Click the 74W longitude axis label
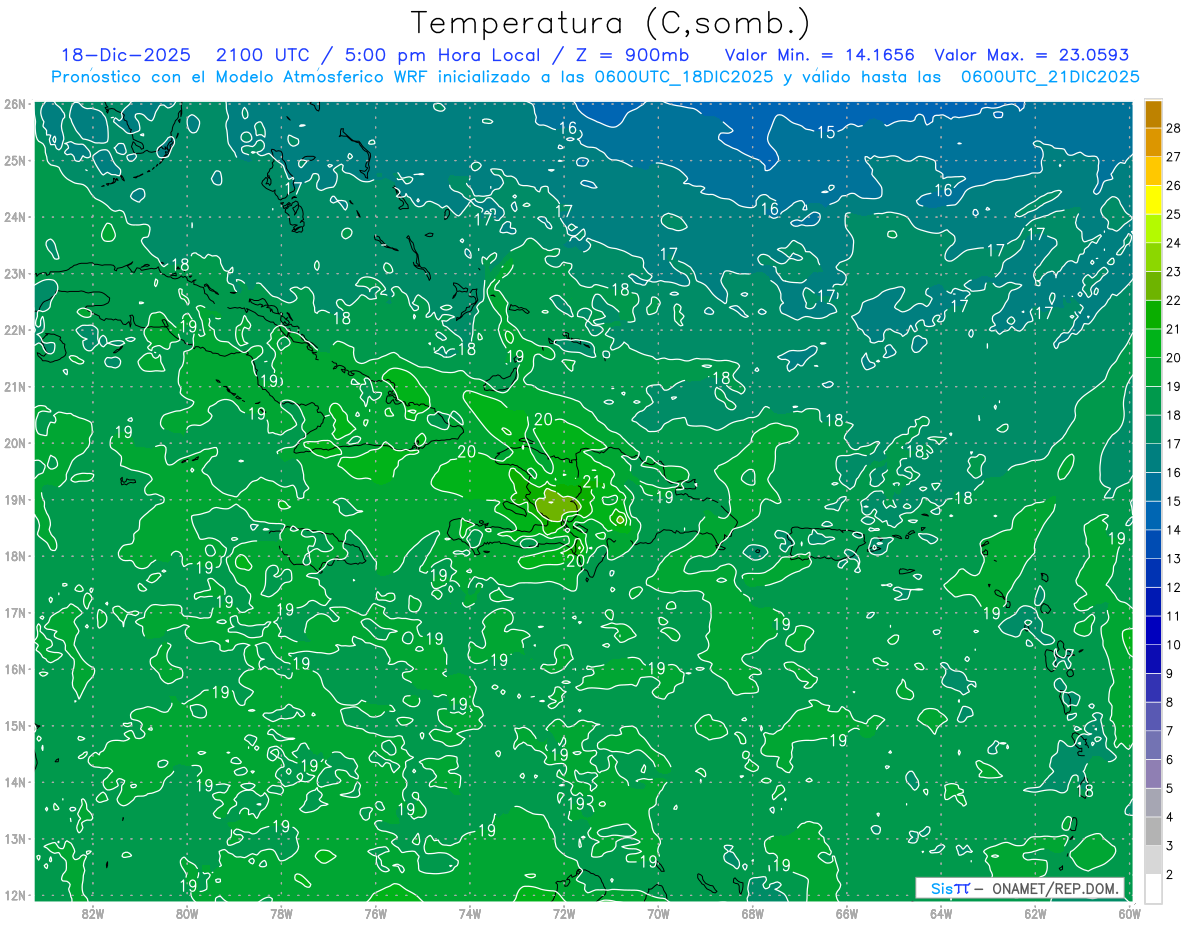The height and width of the screenshot is (927, 1200). click(x=470, y=913)
